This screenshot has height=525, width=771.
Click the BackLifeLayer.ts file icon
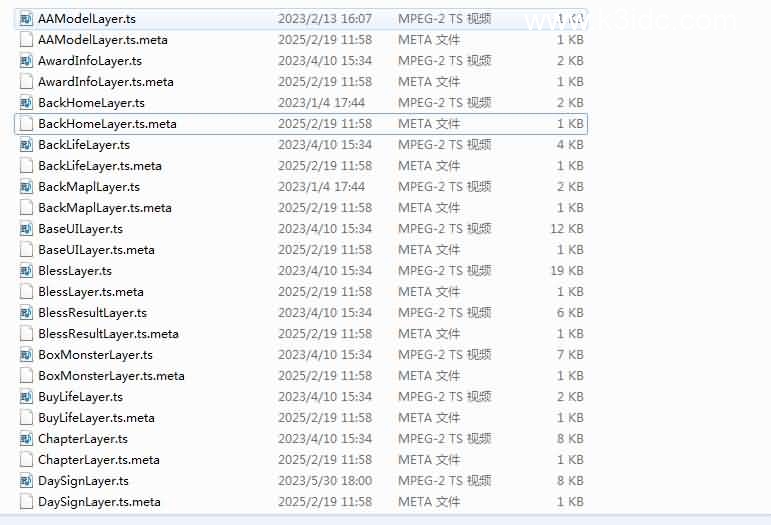(27, 145)
